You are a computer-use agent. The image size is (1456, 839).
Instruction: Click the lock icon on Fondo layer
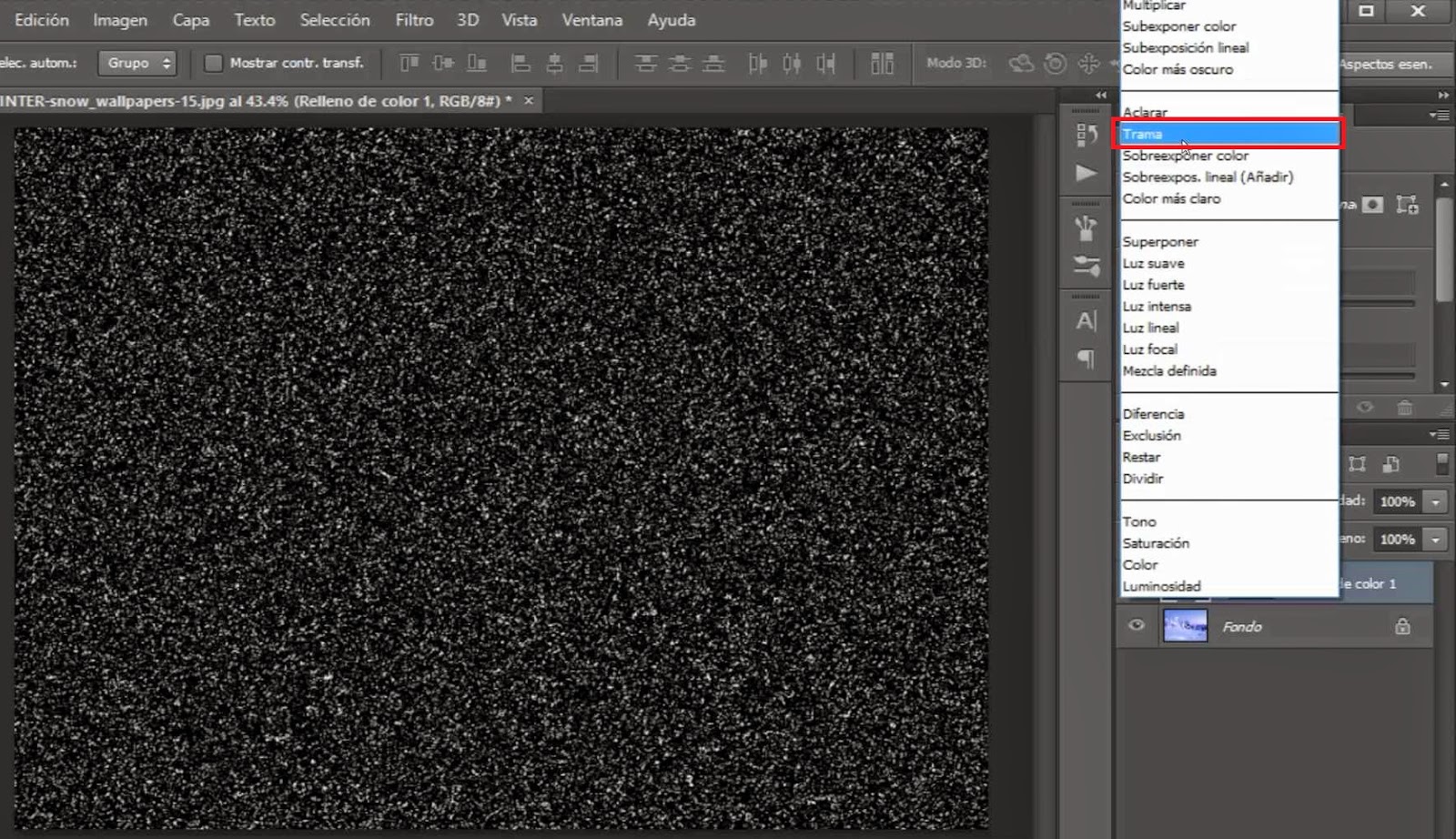tap(1402, 626)
